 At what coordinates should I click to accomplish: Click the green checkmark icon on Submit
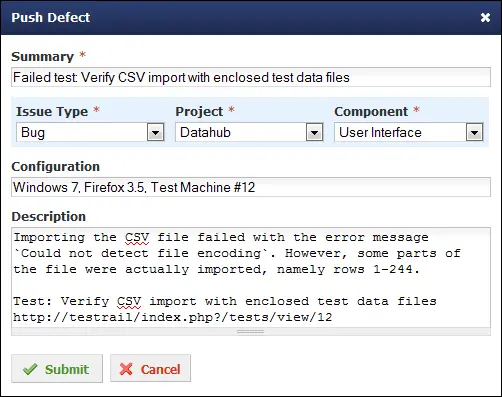click(x=30, y=369)
